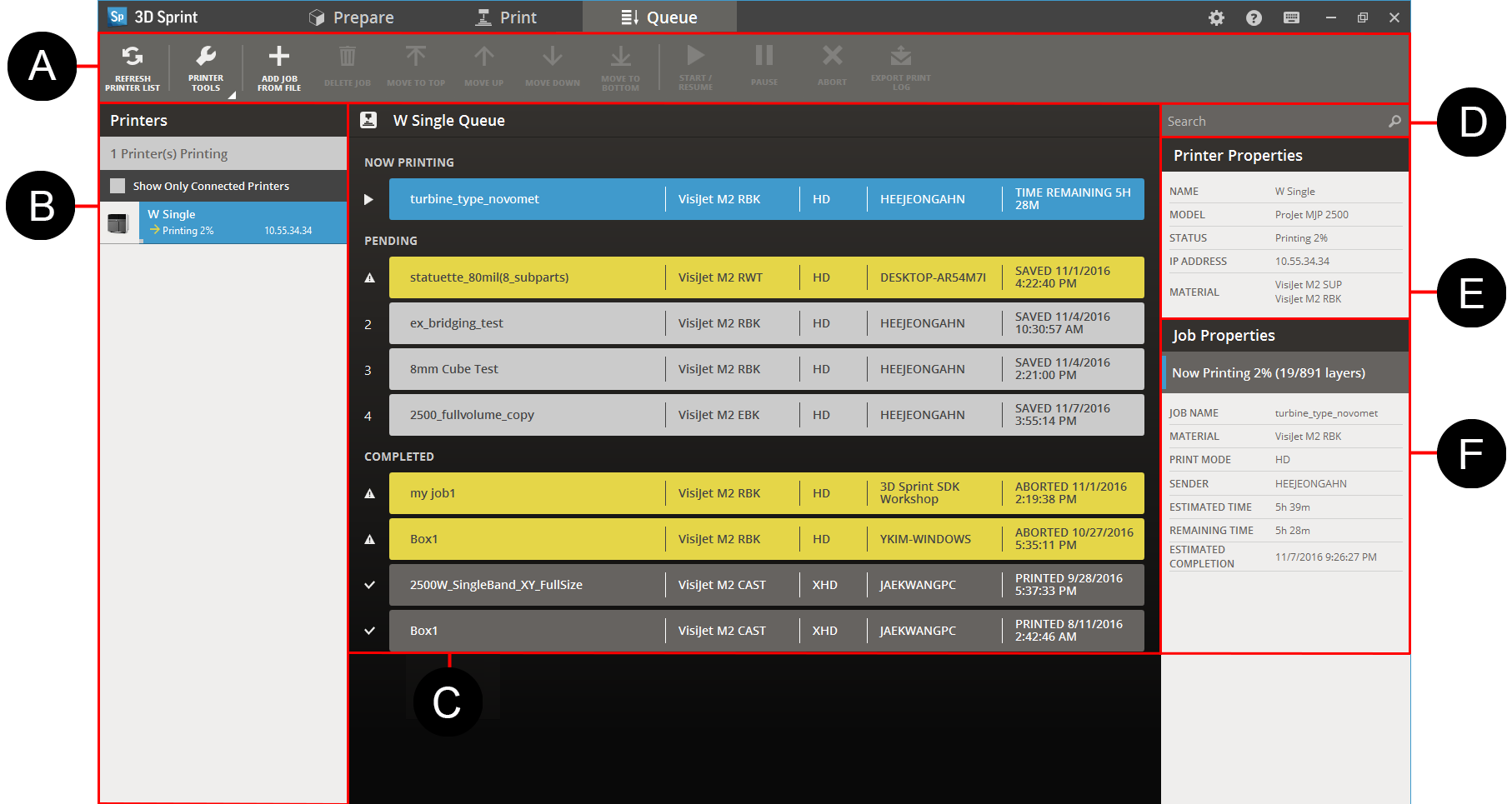Screen dimensions: 1512x804
Task: Click the Export Print Log icon
Action: point(901,56)
